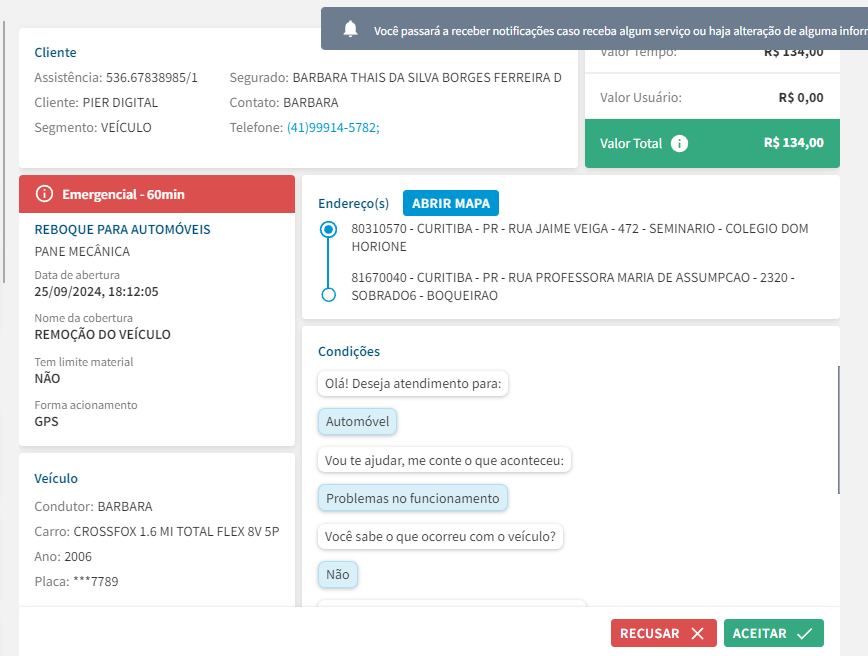Click the Condutor BARBARA text
The width and height of the screenshot is (868, 656).
click(x=94, y=507)
